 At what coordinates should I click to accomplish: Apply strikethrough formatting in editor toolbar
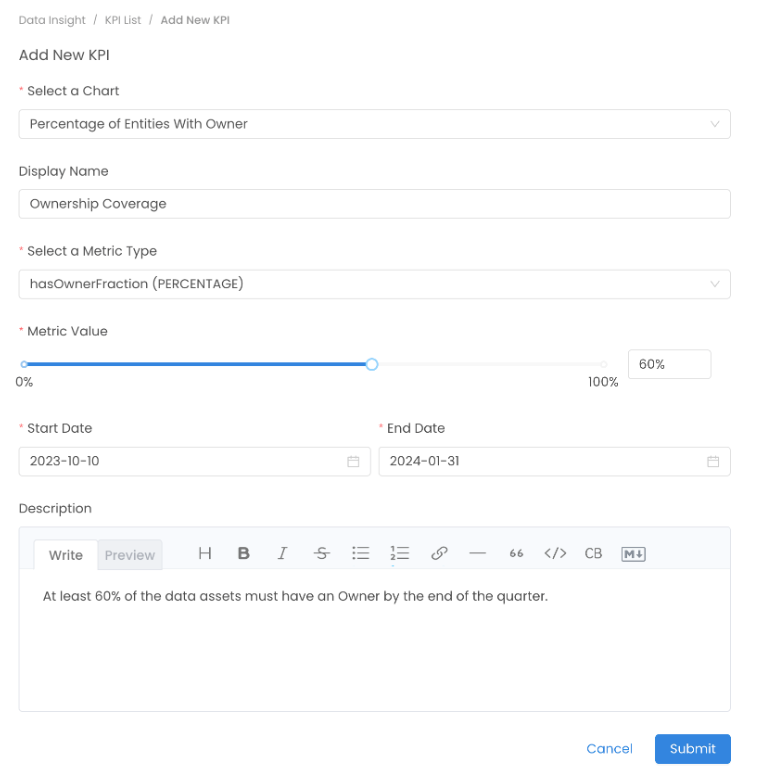[x=321, y=553]
